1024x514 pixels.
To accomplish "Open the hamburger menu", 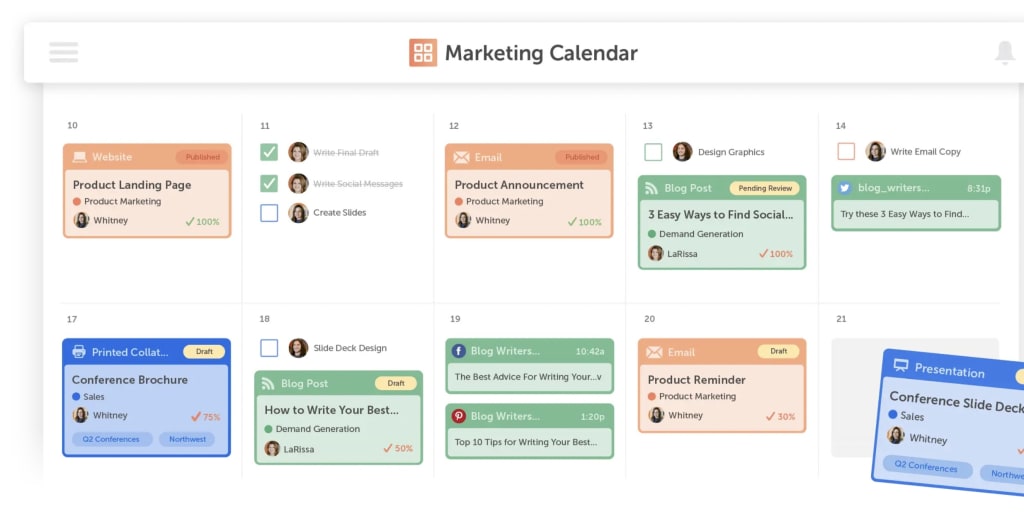I will pyautogui.click(x=63, y=52).
